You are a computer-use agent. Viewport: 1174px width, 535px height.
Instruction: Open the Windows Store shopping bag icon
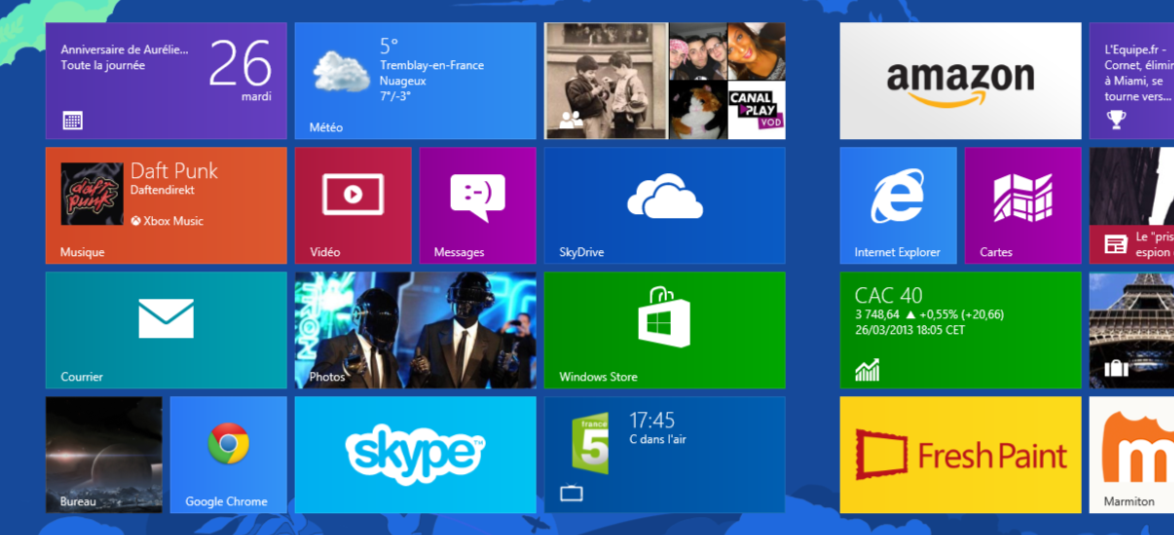click(664, 317)
